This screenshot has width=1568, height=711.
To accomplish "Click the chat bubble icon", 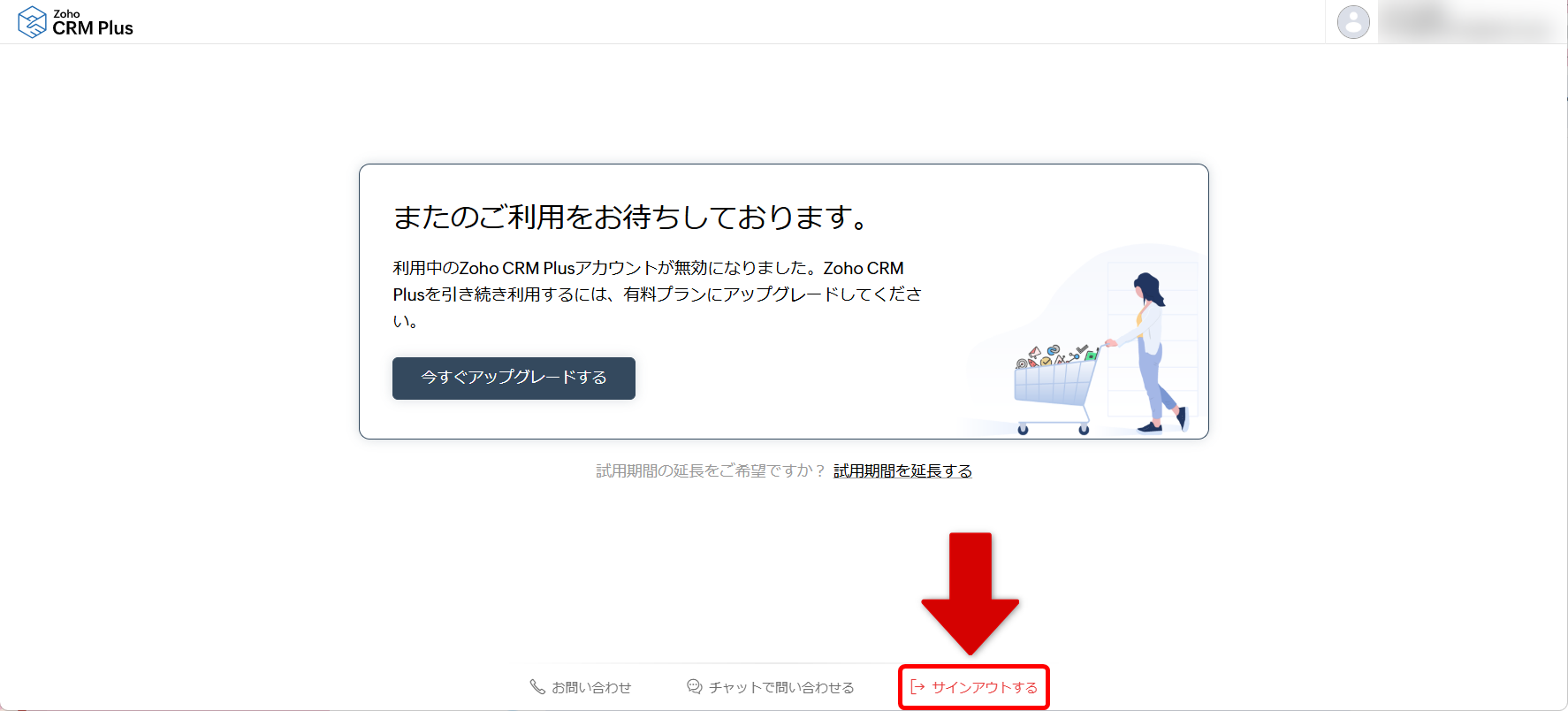I will pos(695,687).
